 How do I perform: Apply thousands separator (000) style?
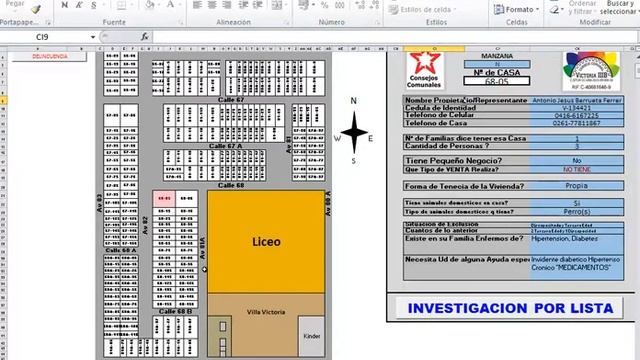[x=339, y=5]
